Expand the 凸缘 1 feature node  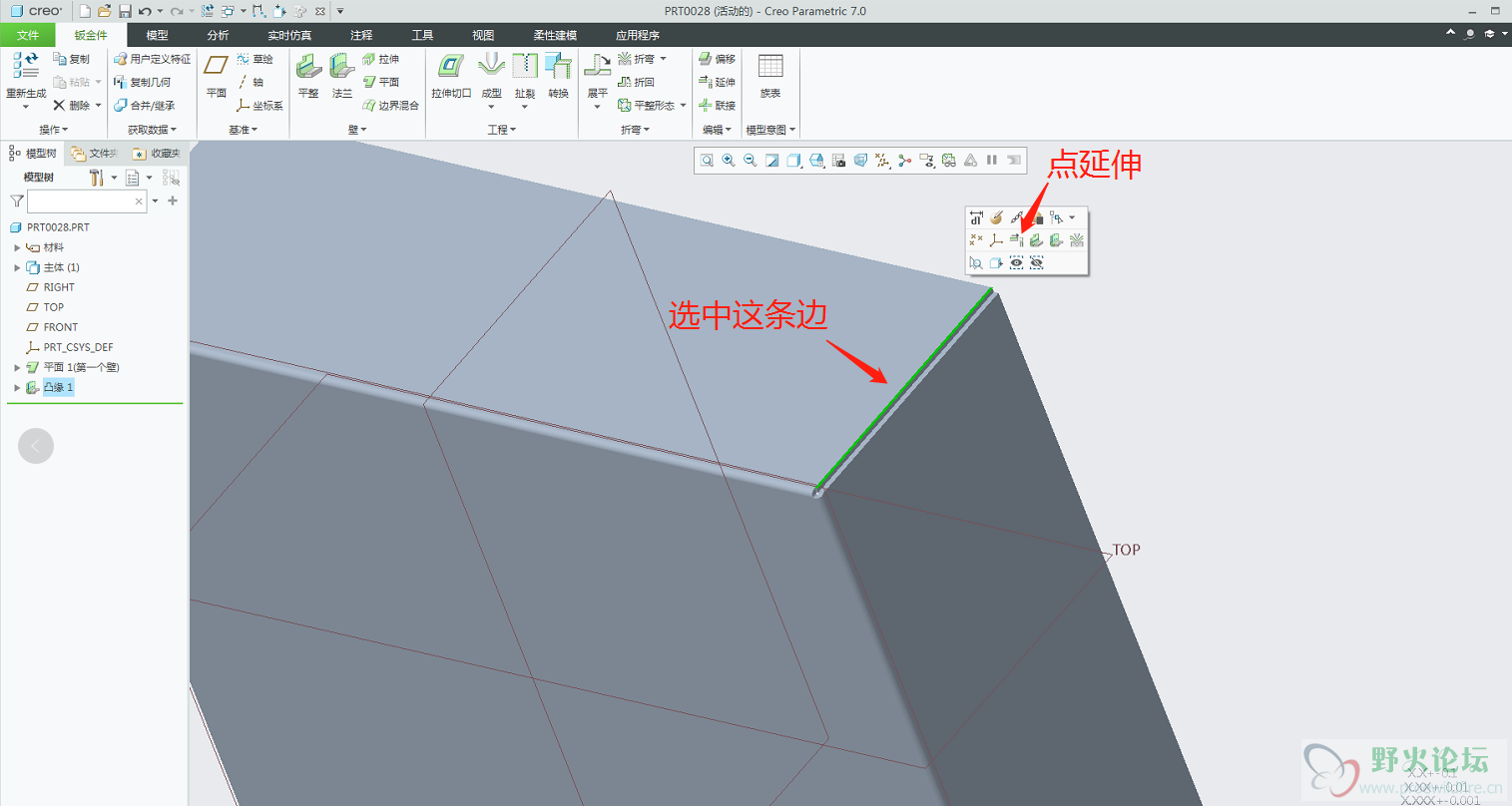(17, 387)
